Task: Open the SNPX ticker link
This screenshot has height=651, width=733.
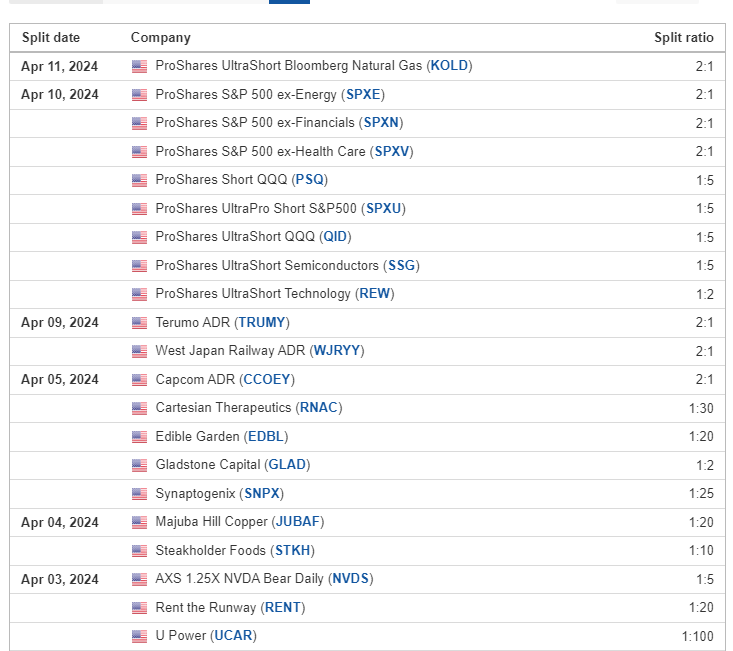Action: [262, 494]
